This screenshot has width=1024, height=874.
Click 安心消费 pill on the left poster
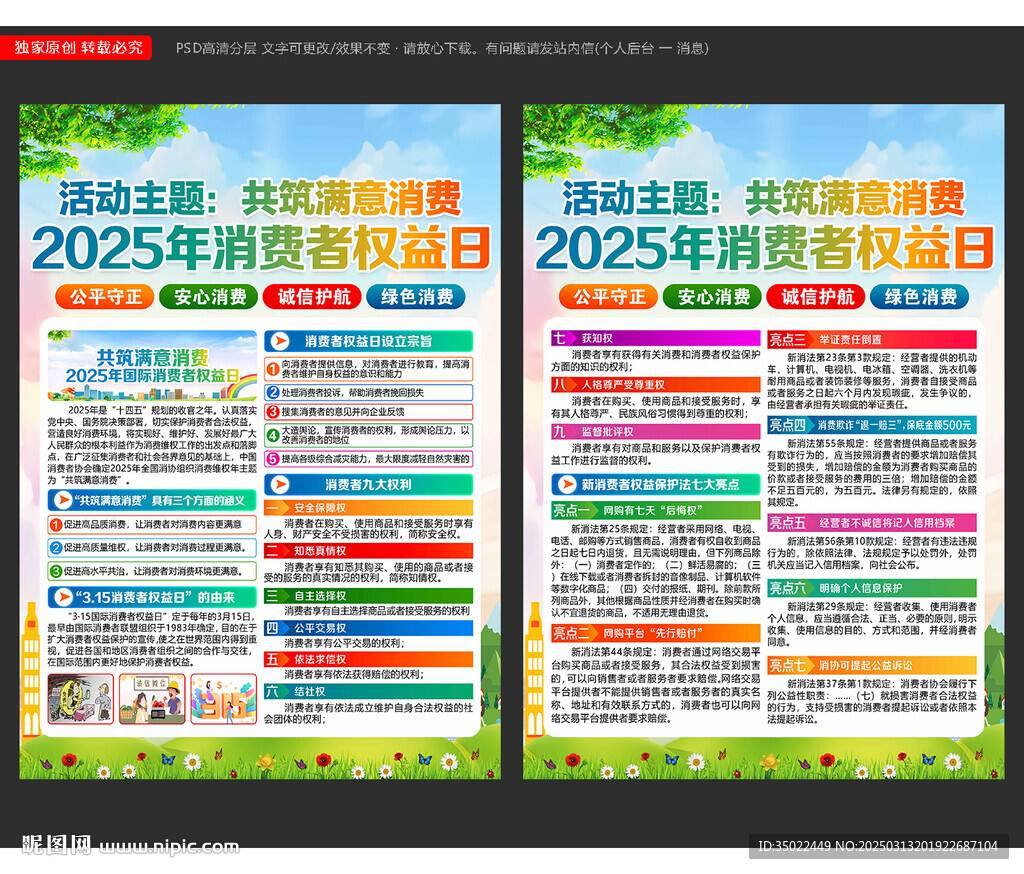point(209,297)
